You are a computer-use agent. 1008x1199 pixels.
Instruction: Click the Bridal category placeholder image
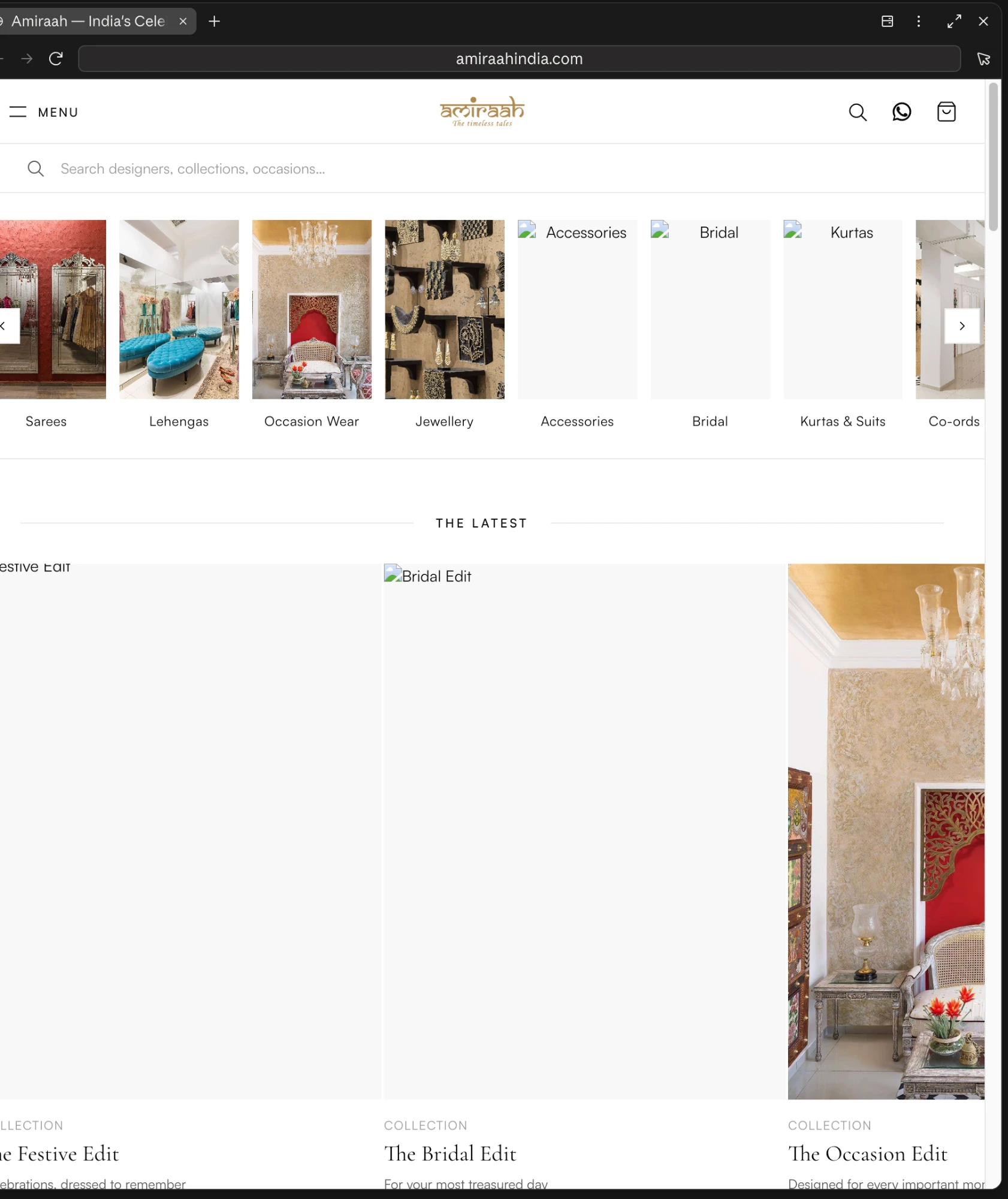(710, 309)
